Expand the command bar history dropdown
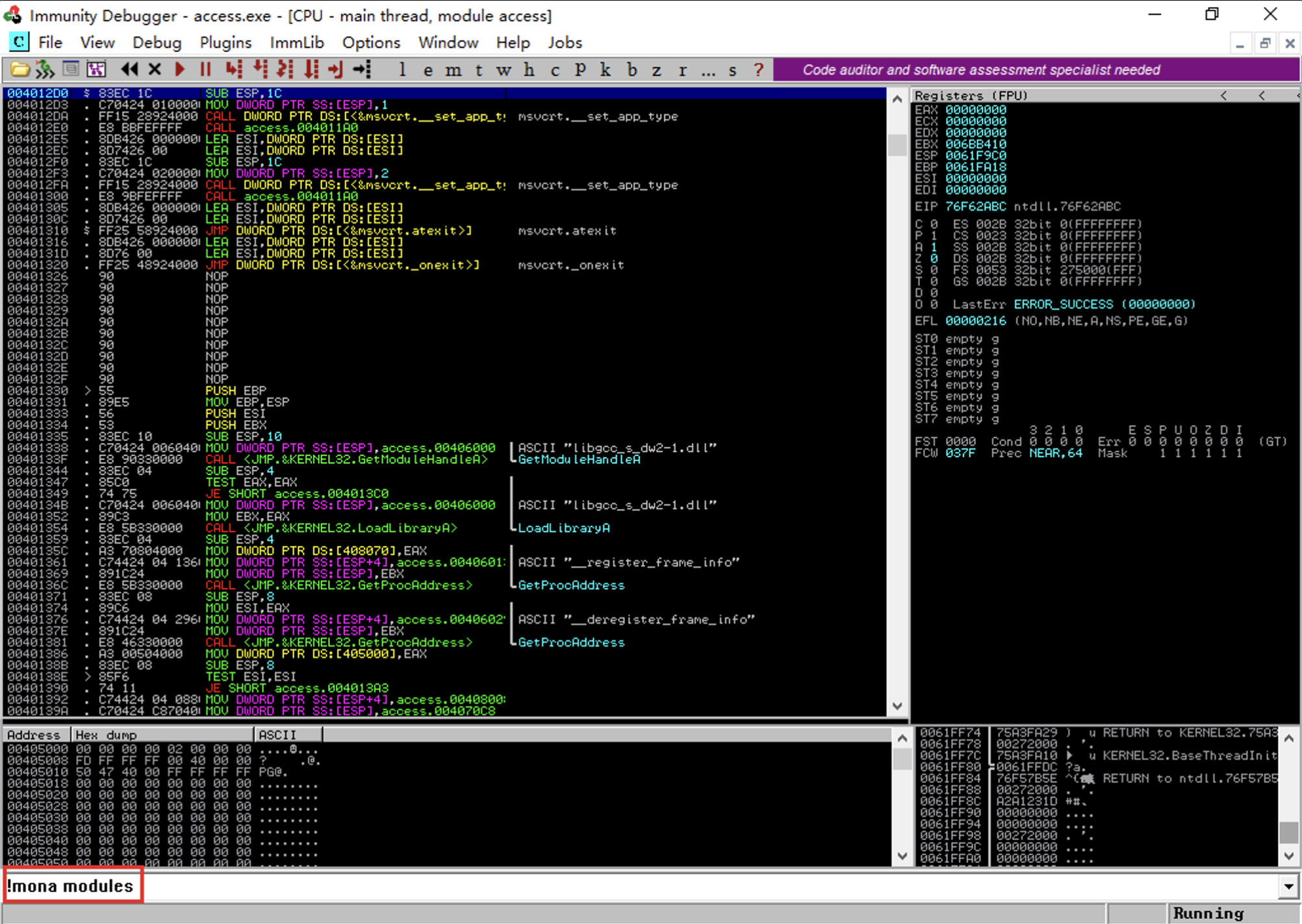Viewport: 1302px width, 924px height. pos(1288,886)
